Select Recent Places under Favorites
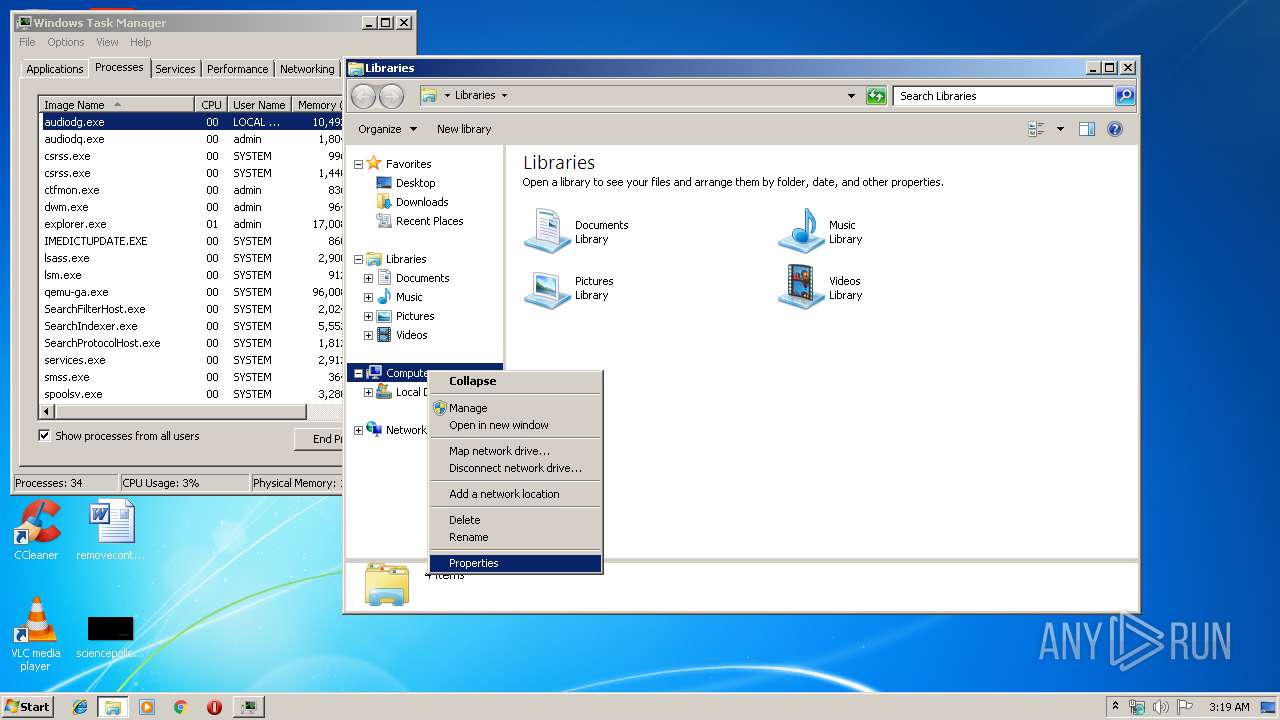 [429, 221]
